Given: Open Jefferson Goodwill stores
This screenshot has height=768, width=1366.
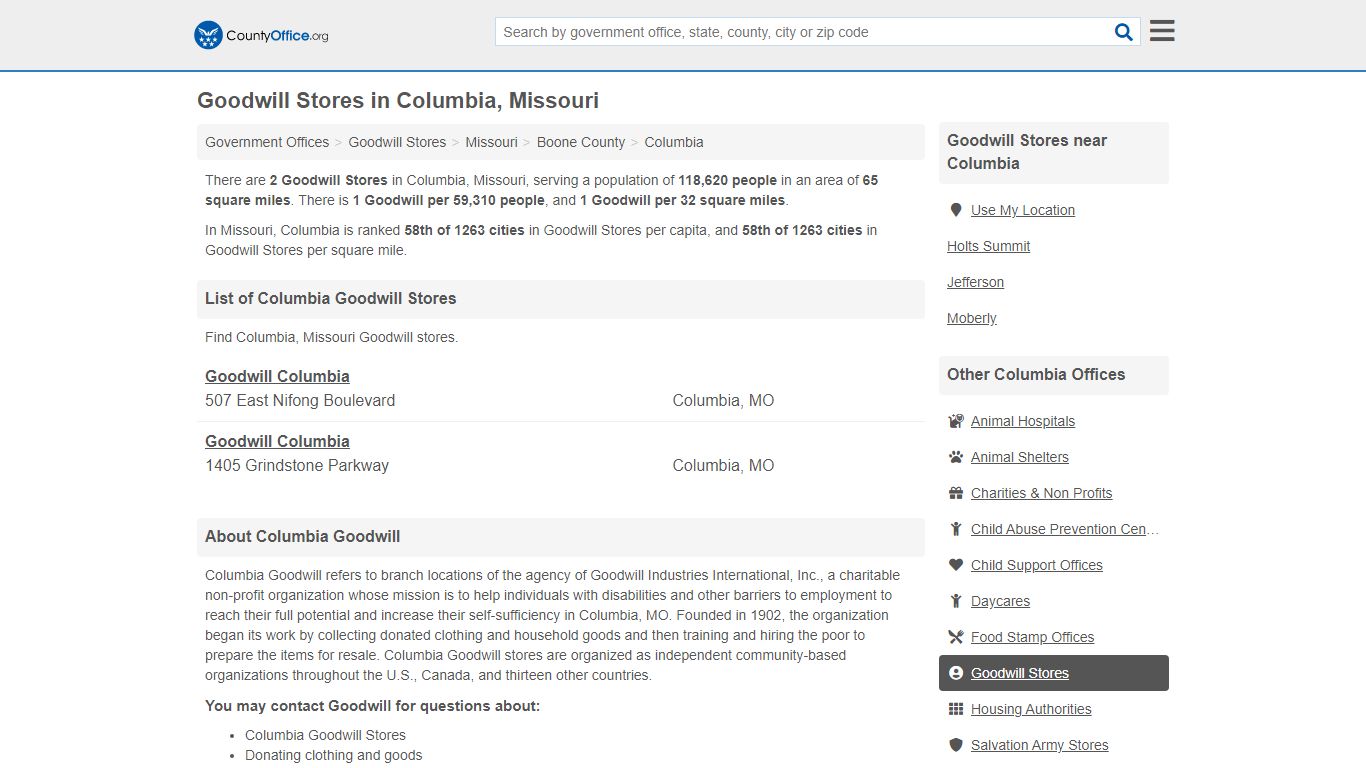Looking at the screenshot, I should [x=975, y=282].
